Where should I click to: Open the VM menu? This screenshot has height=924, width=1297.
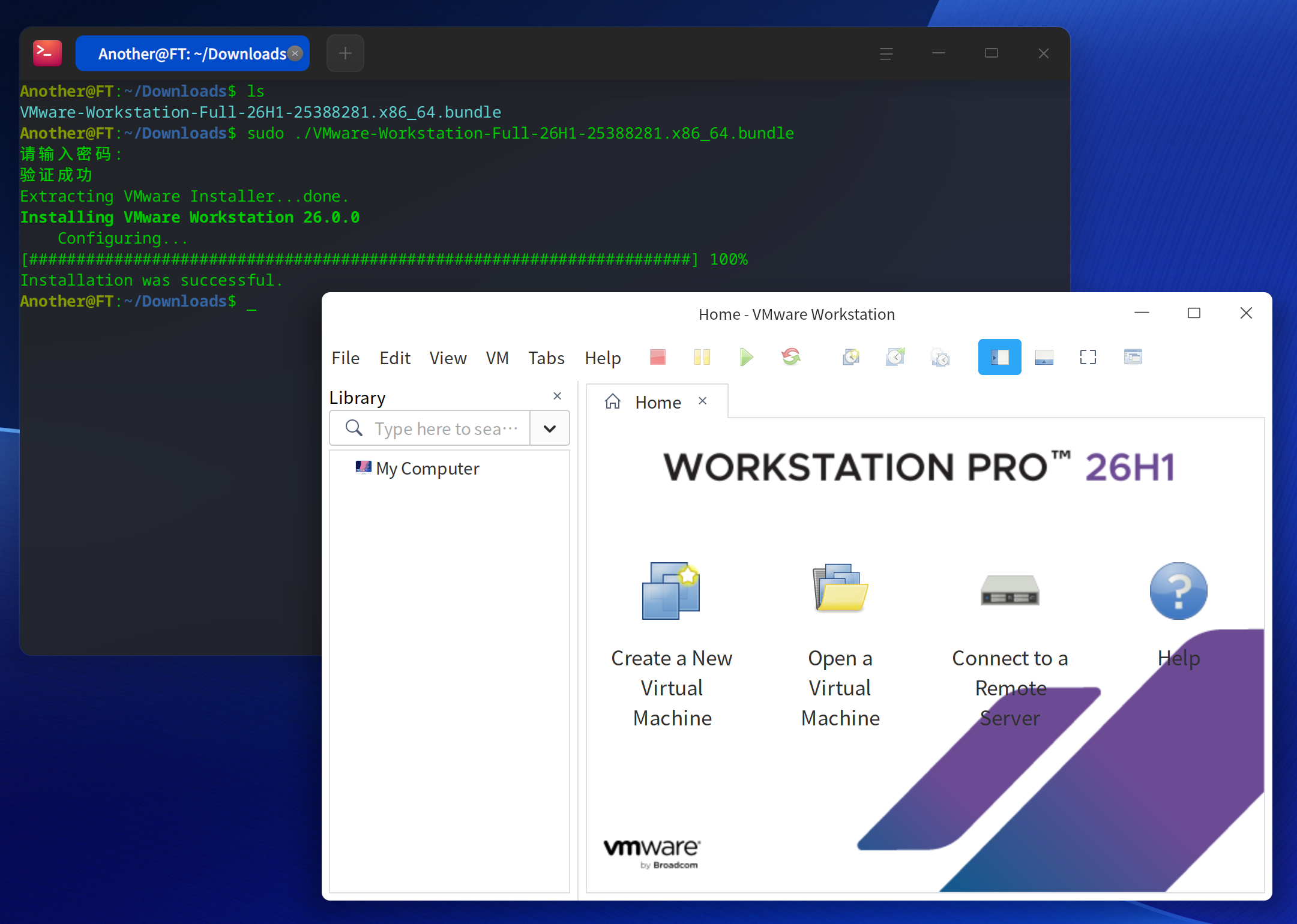point(498,358)
